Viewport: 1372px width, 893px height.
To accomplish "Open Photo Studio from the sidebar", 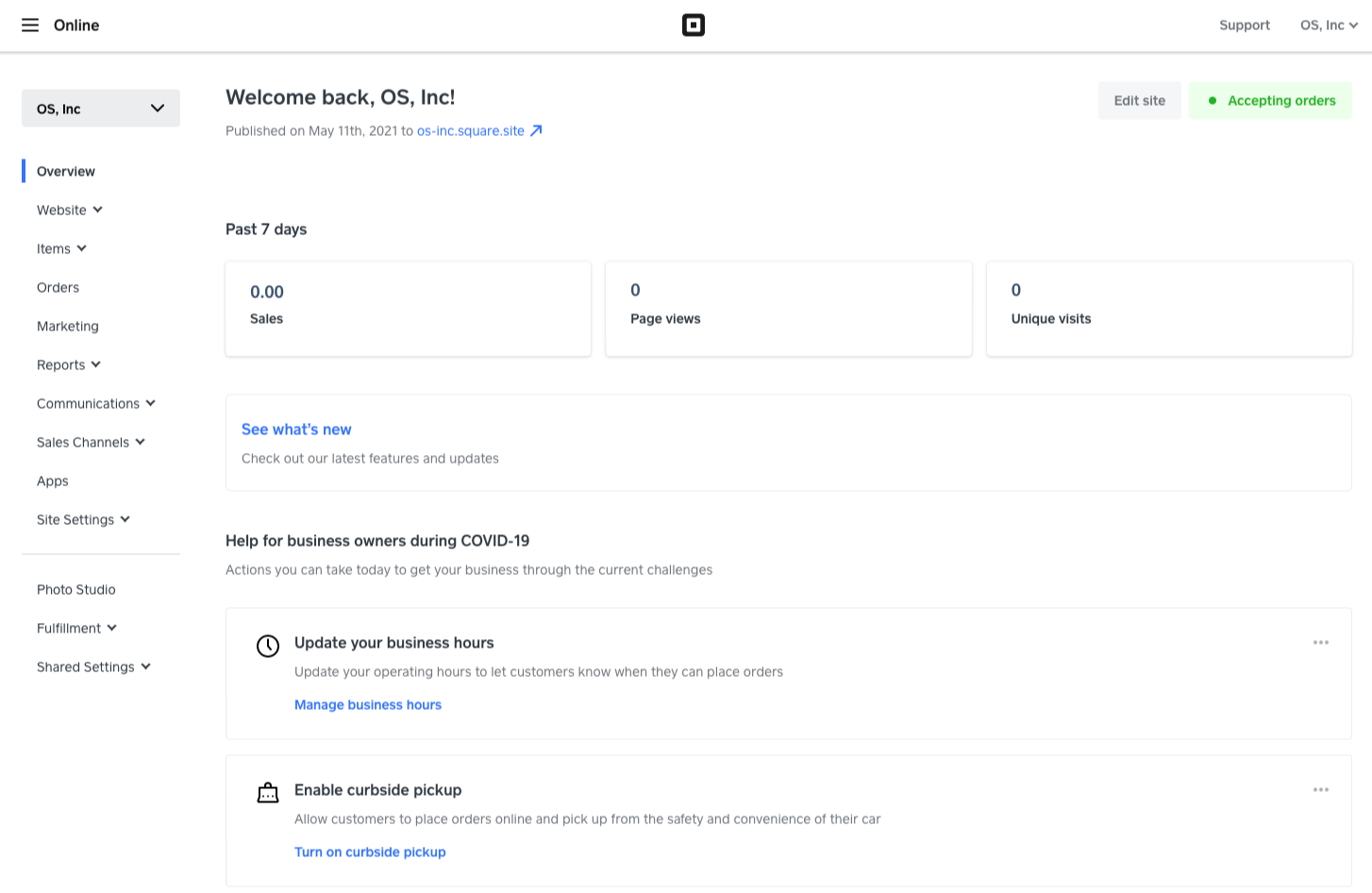I will click(x=76, y=590).
